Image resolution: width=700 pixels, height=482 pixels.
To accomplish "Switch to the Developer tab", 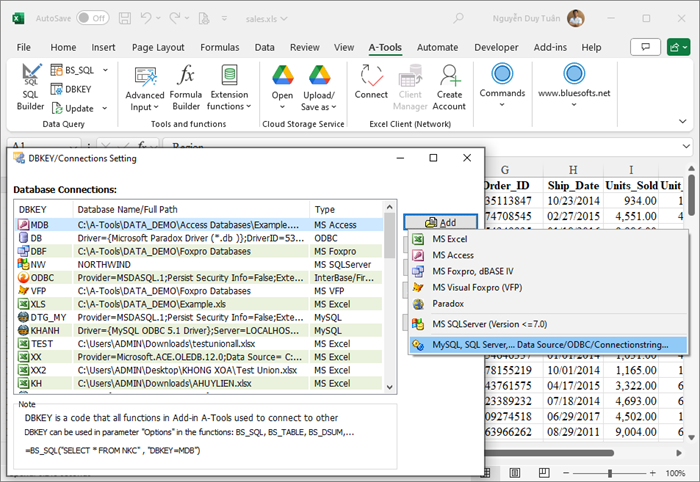I will [x=496, y=47].
